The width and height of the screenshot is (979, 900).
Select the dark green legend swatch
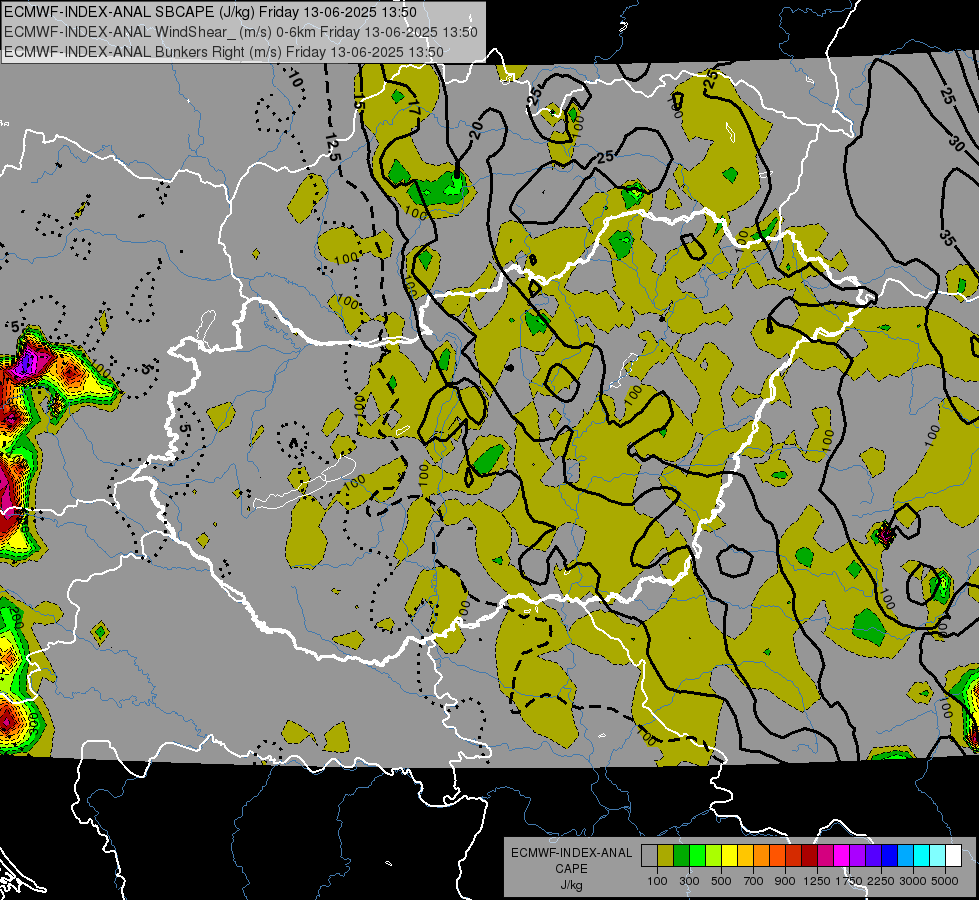click(681, 856)
